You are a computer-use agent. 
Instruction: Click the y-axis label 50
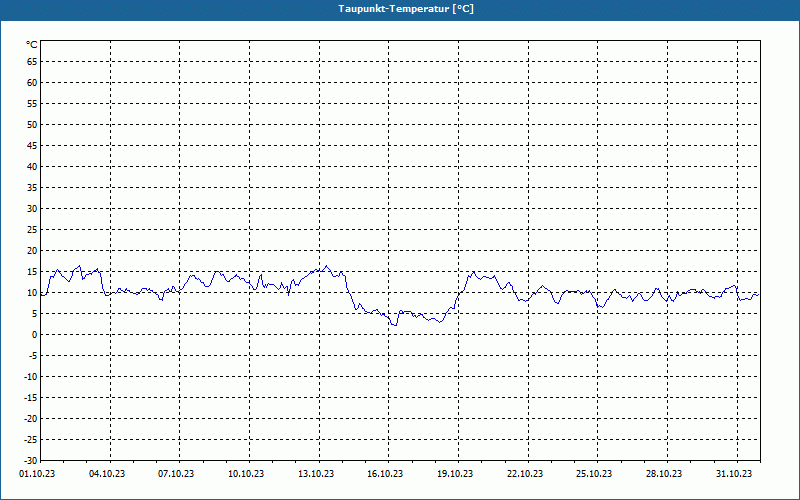32,124
